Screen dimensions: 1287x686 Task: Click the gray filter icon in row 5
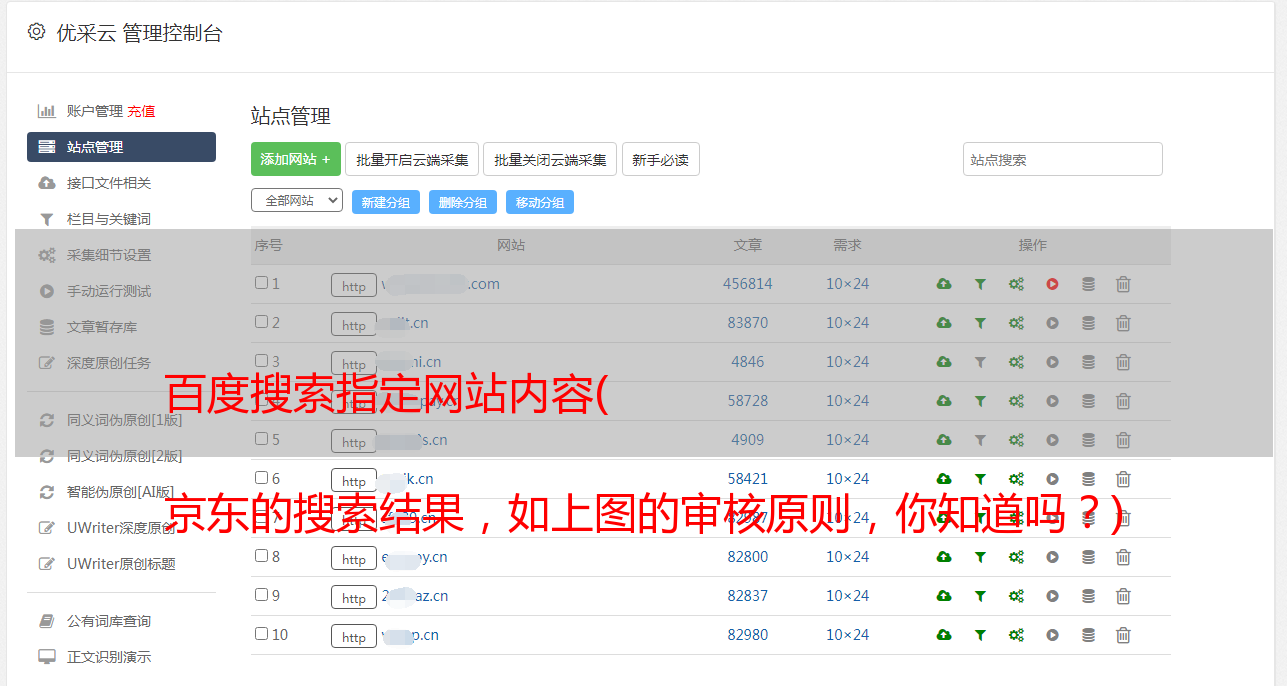980,440
